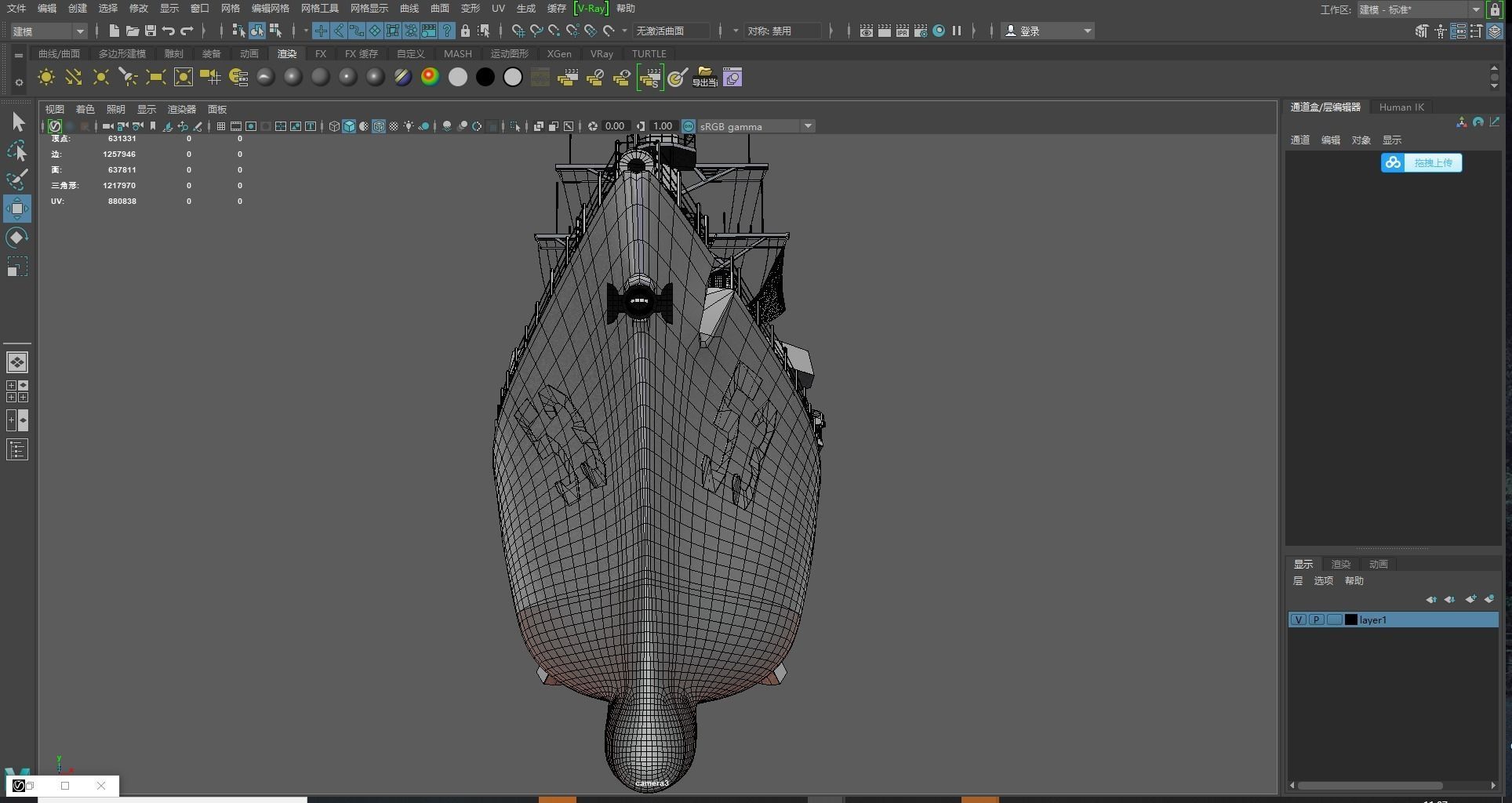
Task: Open the sRGB gamma view transform dropdown
Action: tap(756, 126)
